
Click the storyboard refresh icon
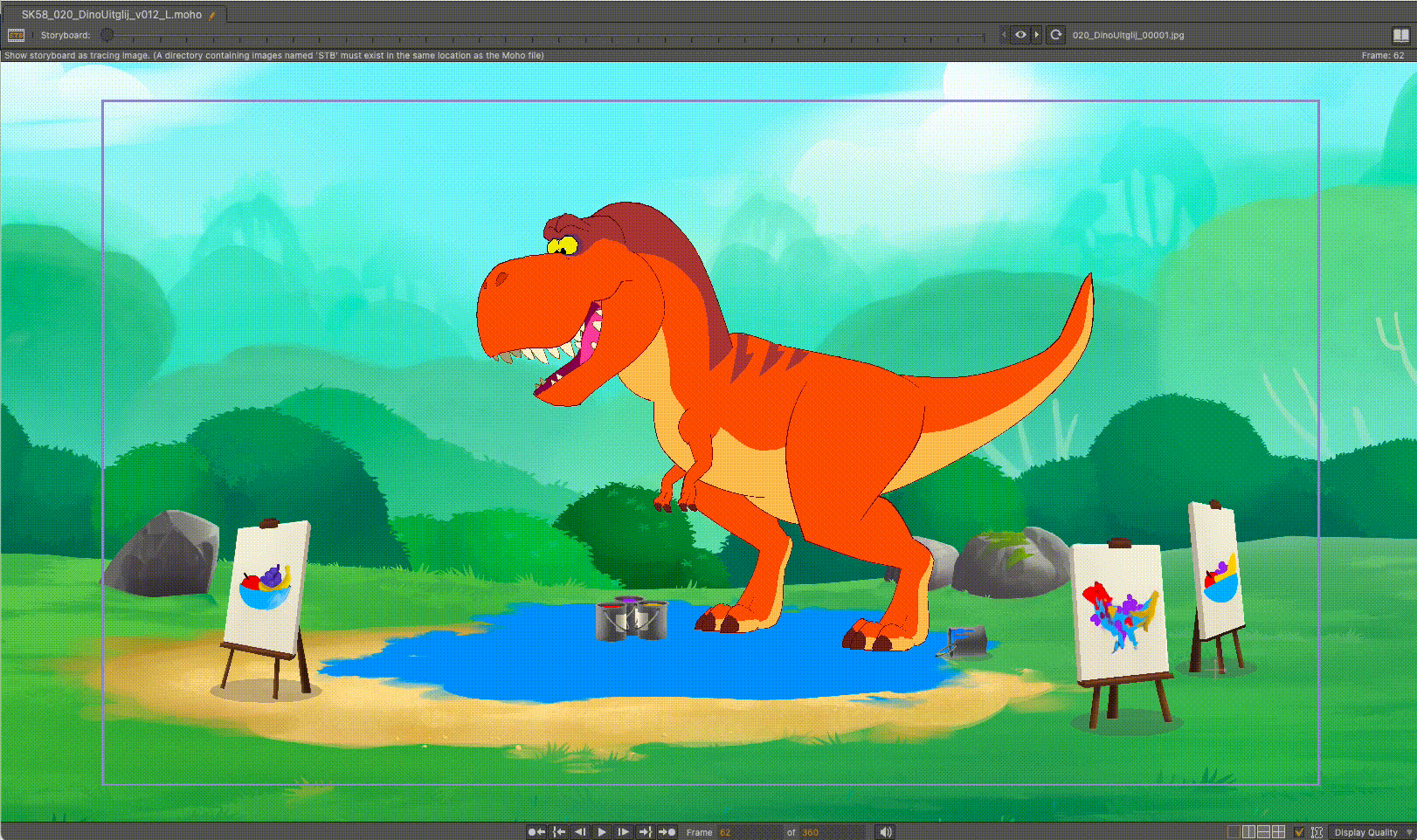tap(1055, 35)
